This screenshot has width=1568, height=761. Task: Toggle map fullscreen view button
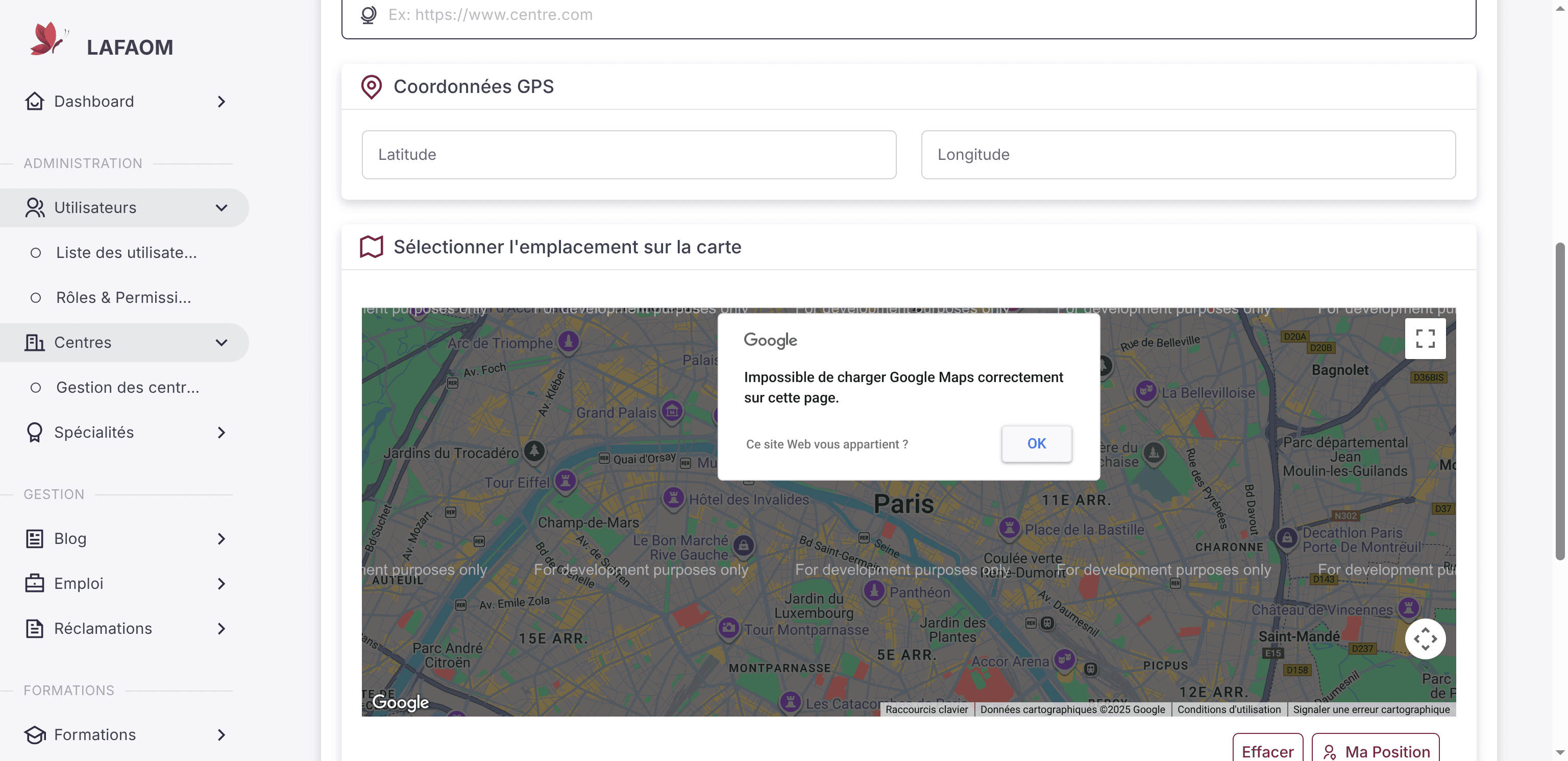(x=1425, y=339)
